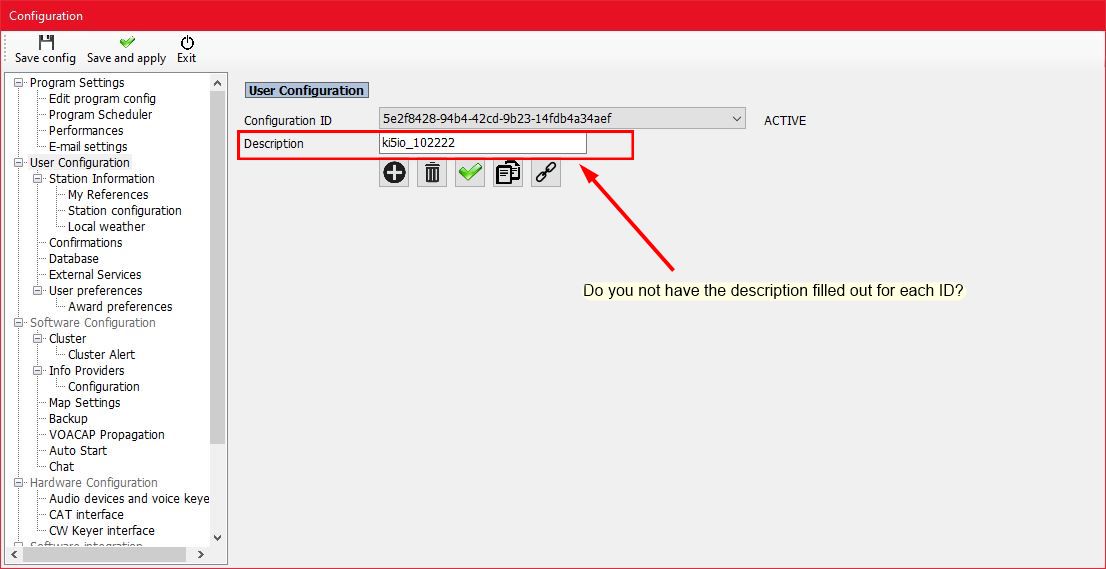Open My References

pyautogui.click(x=108, y=195)
